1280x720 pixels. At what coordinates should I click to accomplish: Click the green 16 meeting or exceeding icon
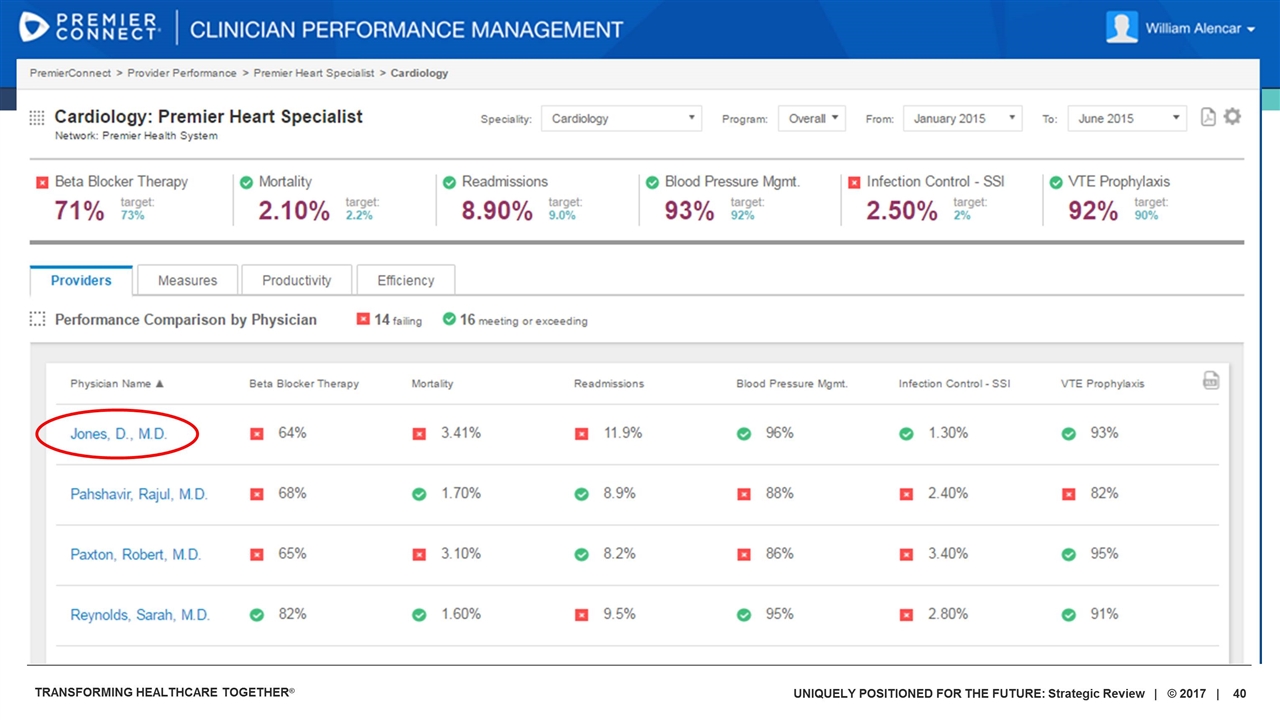pyautogui.click(x=448, y=320)
